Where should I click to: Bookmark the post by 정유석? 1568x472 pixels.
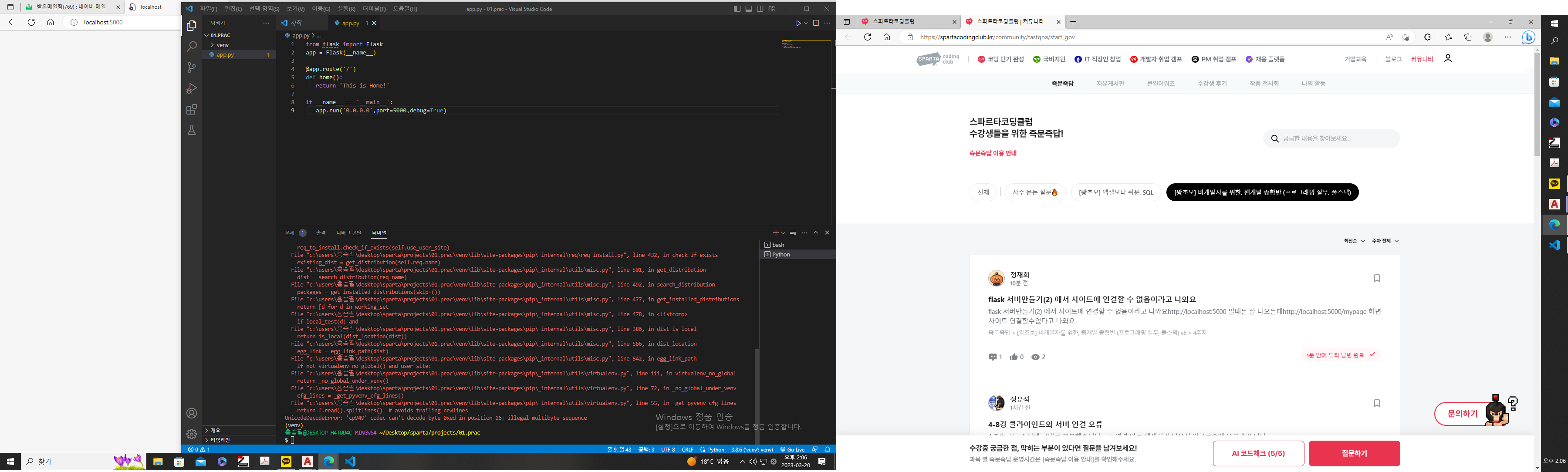coord(1377,403)
